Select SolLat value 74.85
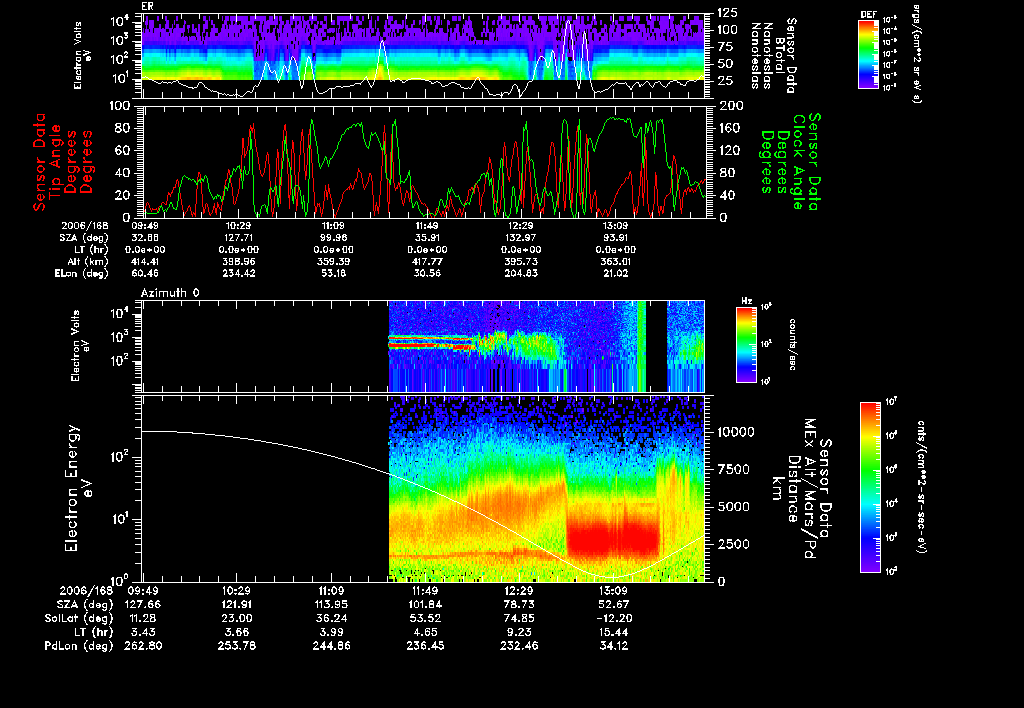 519,618
